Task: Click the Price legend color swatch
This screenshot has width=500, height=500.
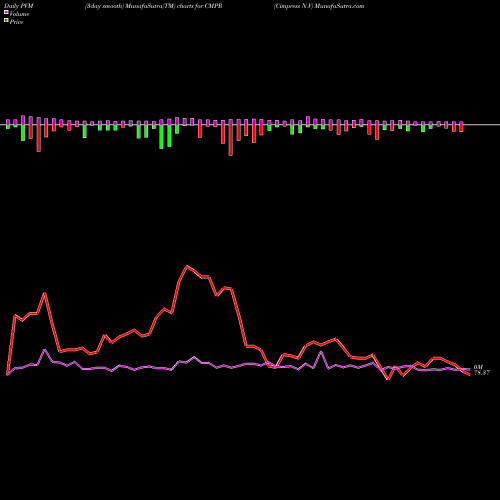Action: [x=6, y=21]
